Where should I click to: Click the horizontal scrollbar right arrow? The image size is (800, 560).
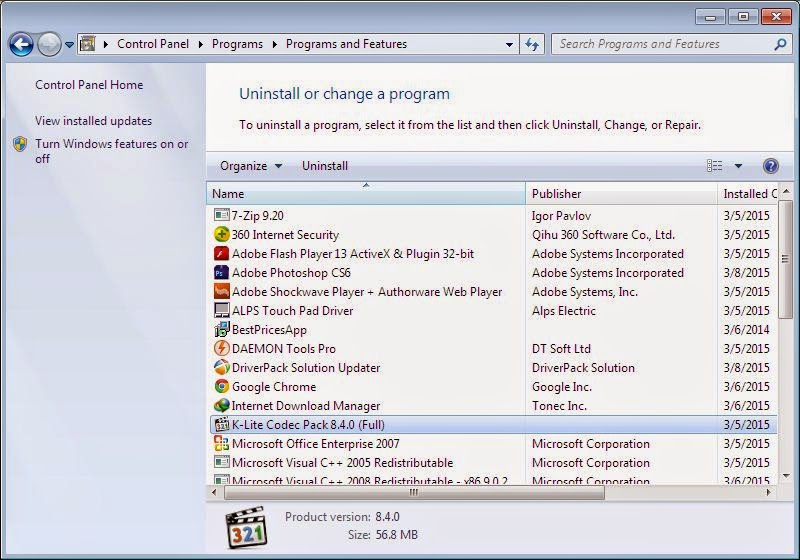click(x=768, y=492)
